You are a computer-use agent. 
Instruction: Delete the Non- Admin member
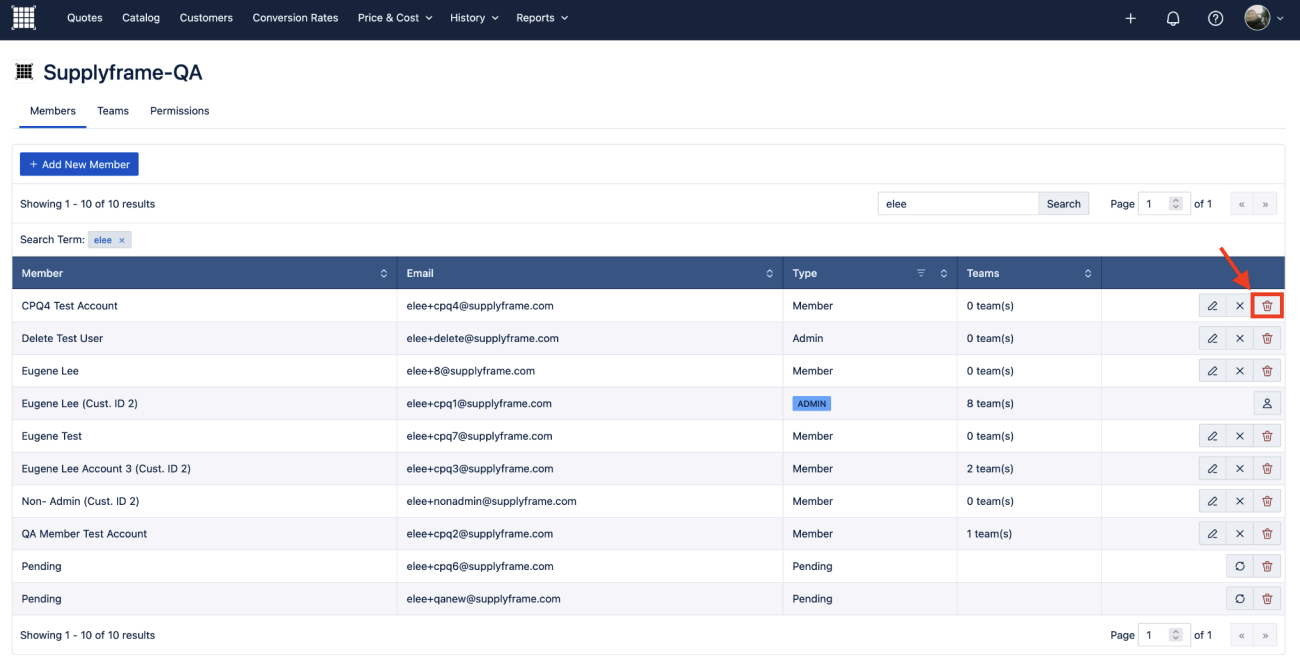tap(1267, 501)
